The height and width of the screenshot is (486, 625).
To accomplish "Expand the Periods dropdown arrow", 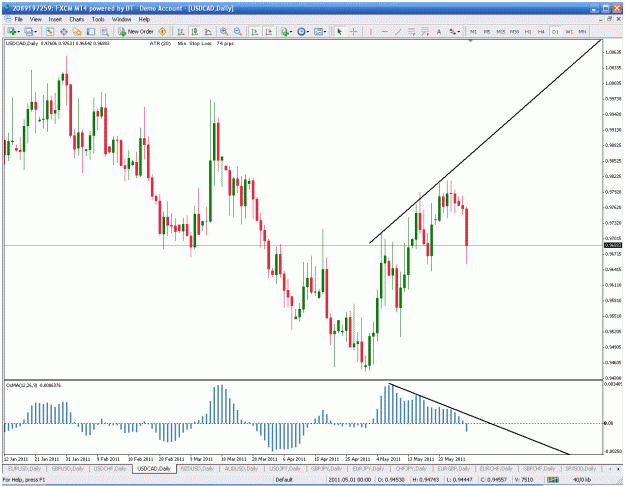I will coord(308,32).
